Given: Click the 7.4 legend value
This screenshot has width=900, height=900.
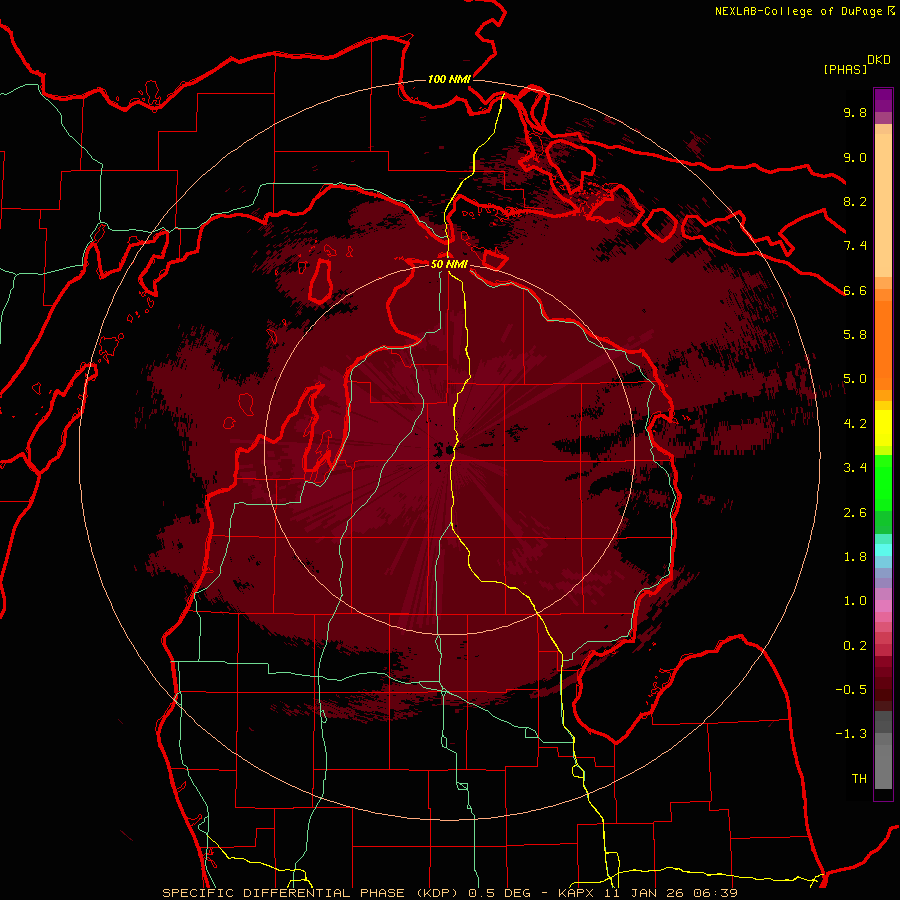Looking at the screenshot, I should [x=855, y=246].
